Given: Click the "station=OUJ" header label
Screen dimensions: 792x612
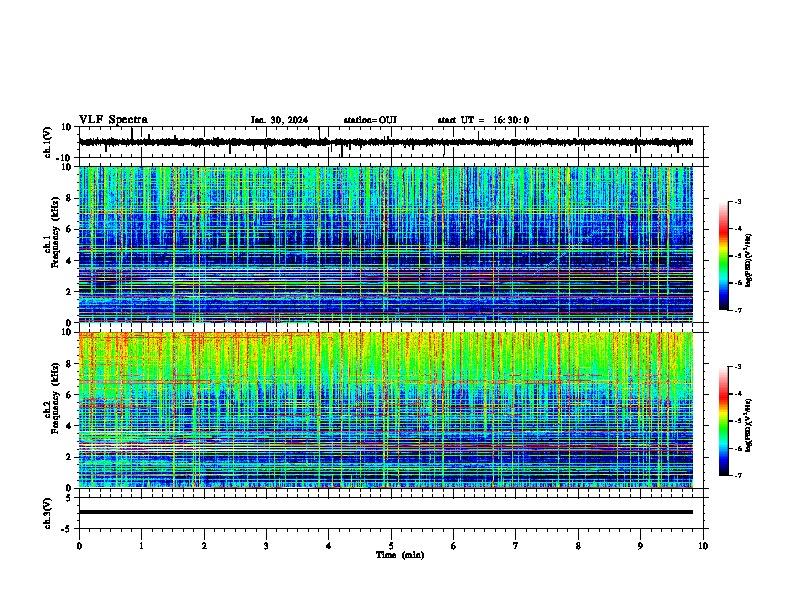Looking at the screenshot, I should click(370, 120).
